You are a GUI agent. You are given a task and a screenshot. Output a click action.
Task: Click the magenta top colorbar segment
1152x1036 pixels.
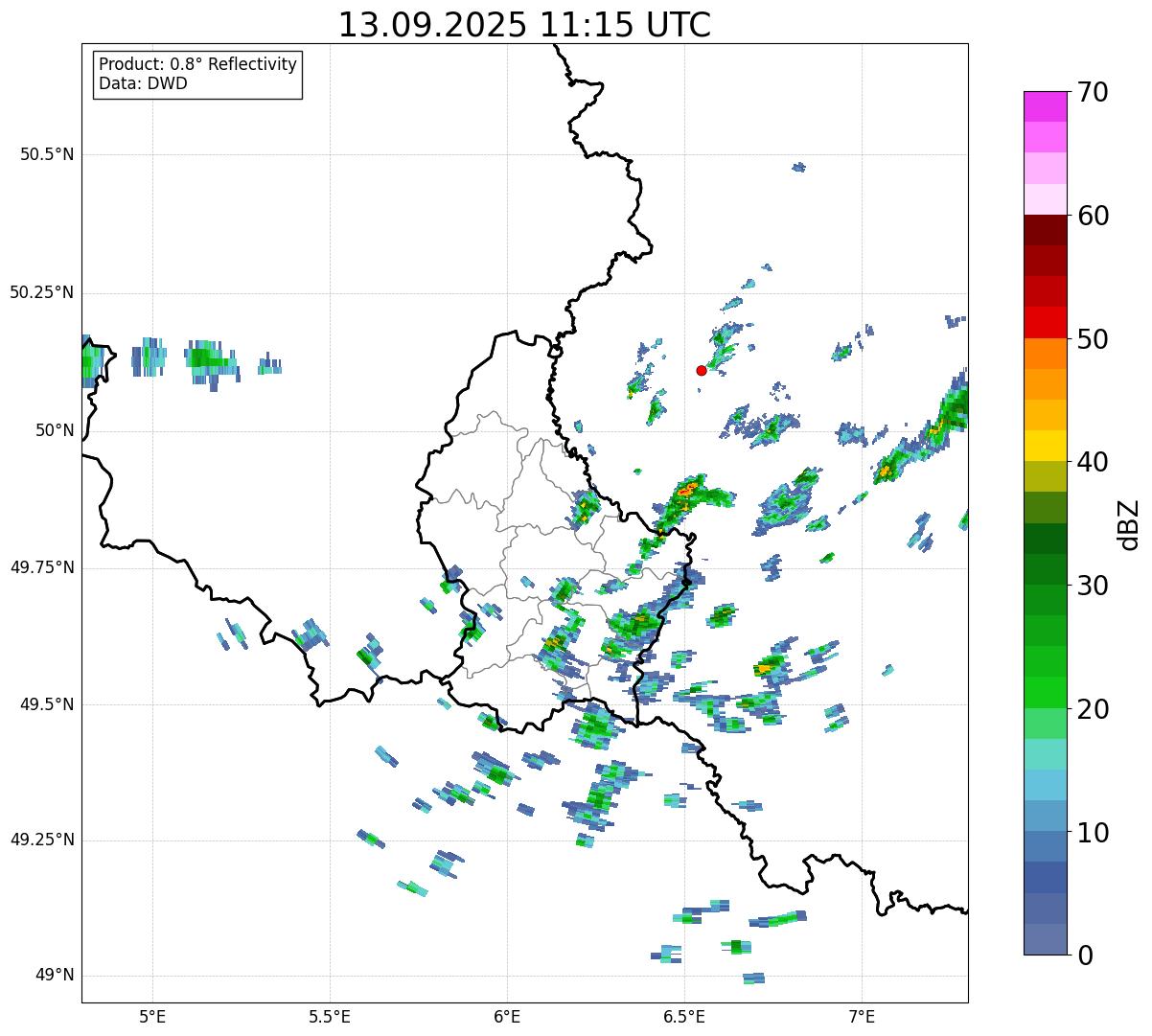(x=1046, y=106)
